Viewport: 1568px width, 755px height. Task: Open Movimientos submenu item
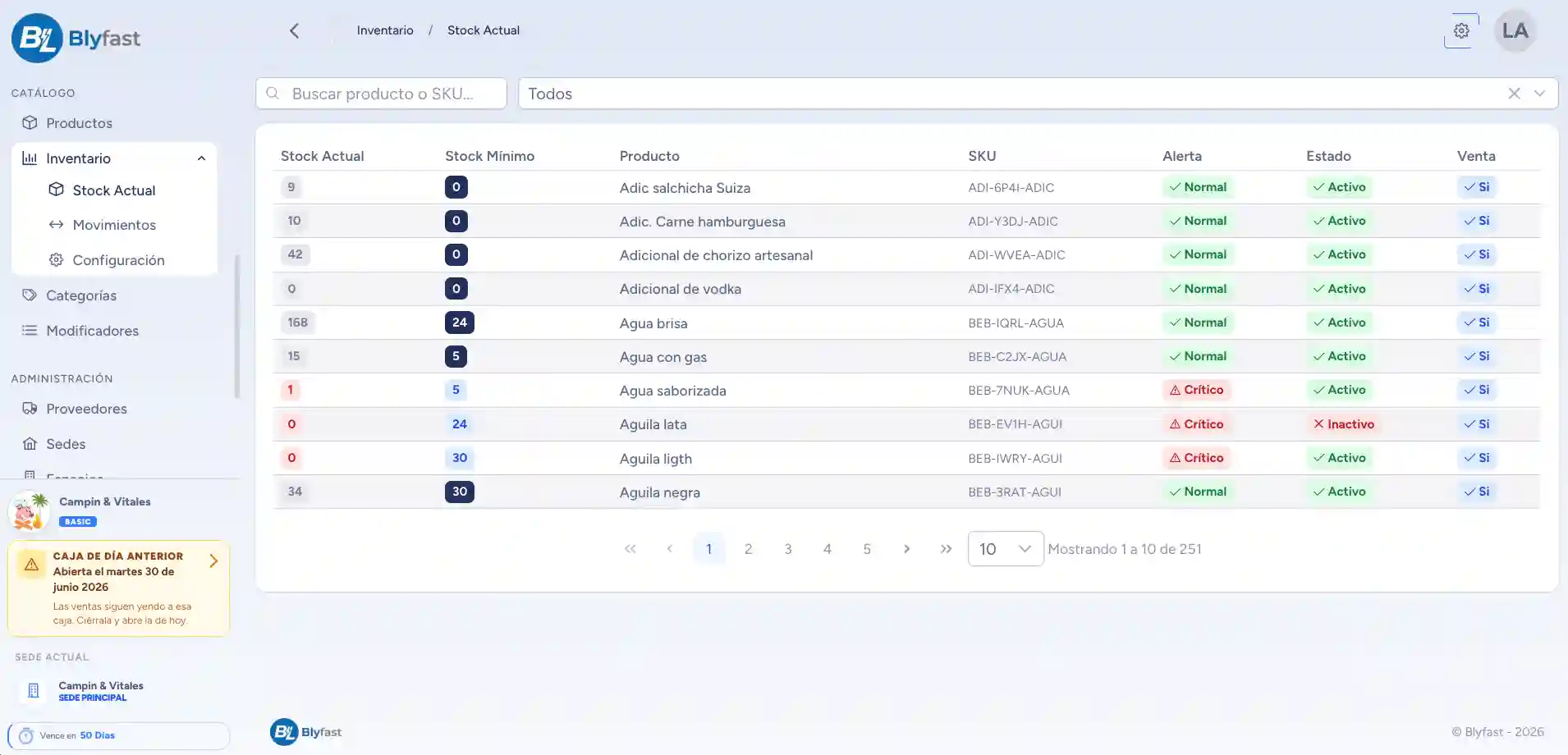[114, 225]
